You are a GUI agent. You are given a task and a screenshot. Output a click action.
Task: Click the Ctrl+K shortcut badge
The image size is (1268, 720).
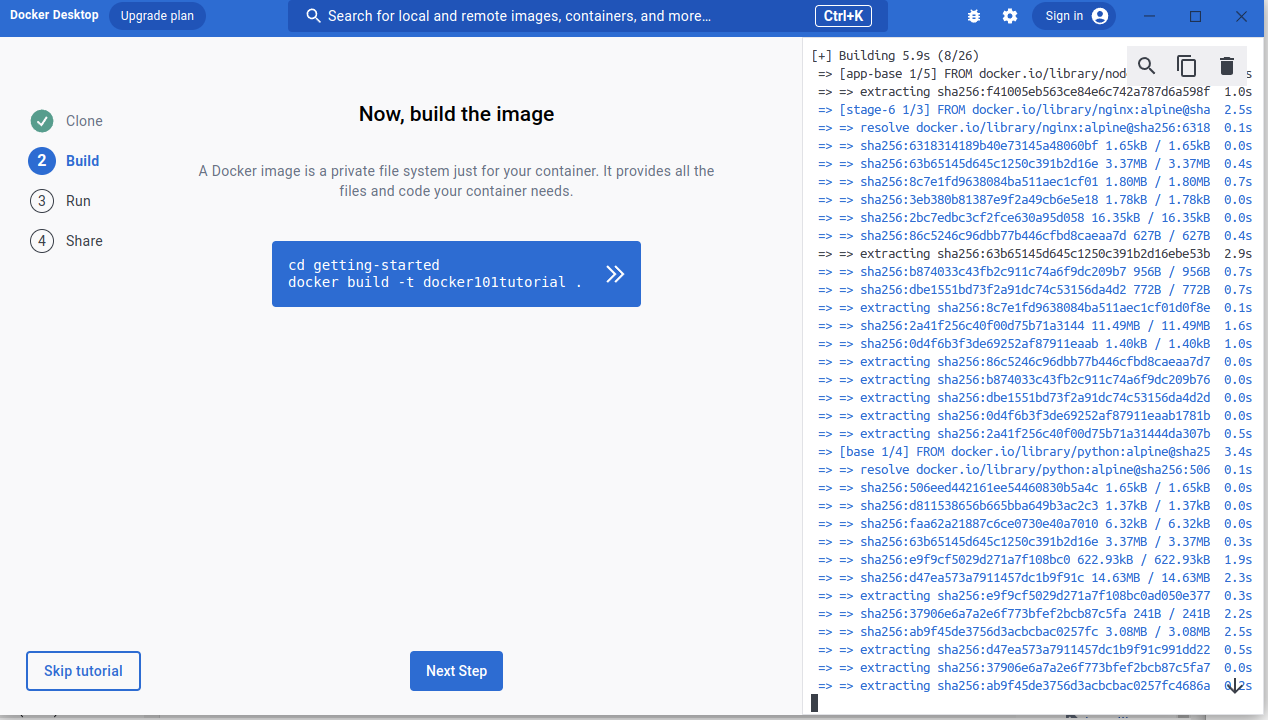click(843, 16)
